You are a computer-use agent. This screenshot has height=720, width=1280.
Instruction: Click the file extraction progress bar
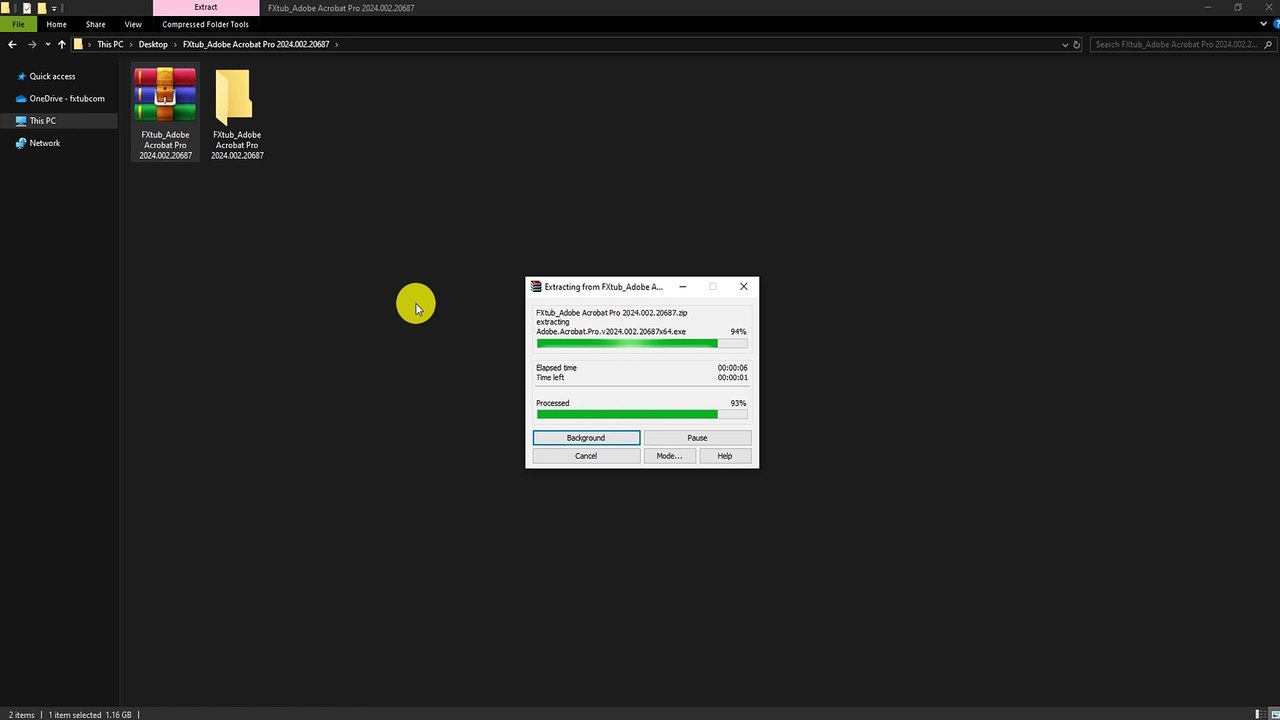pyautogui.click(x=642, y=343)
